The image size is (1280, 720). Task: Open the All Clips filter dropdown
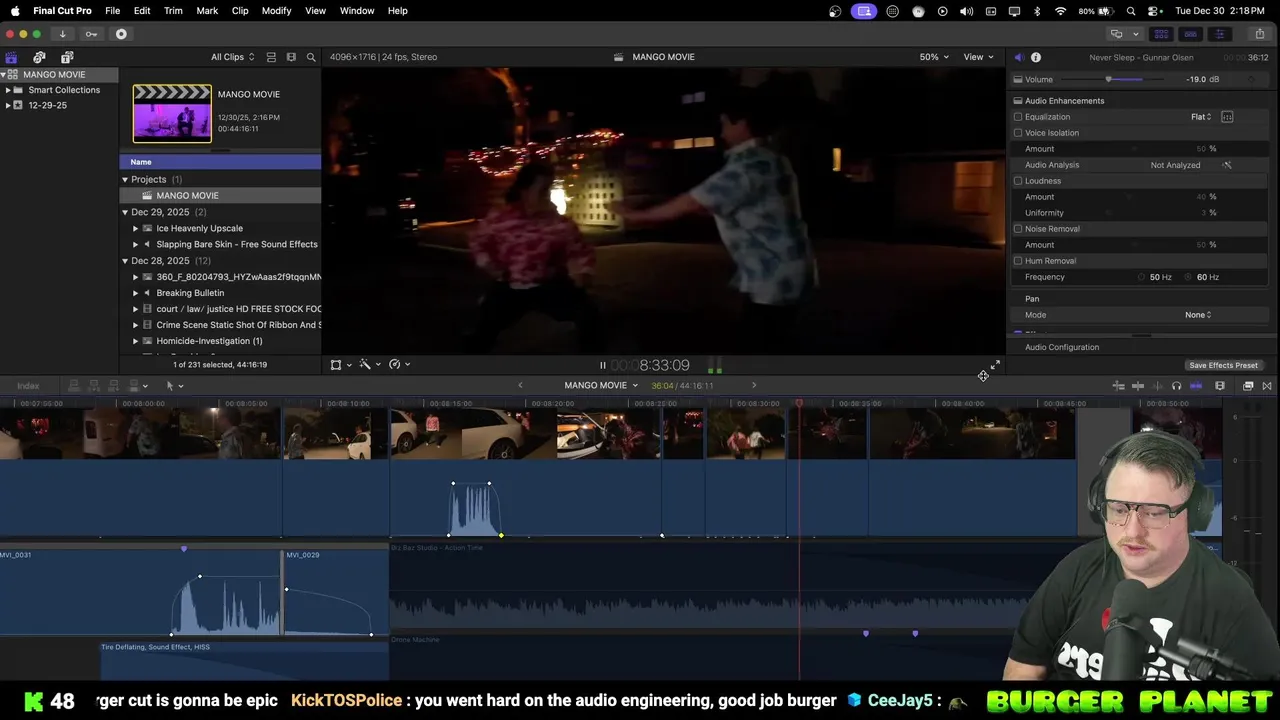click(232, 57)
